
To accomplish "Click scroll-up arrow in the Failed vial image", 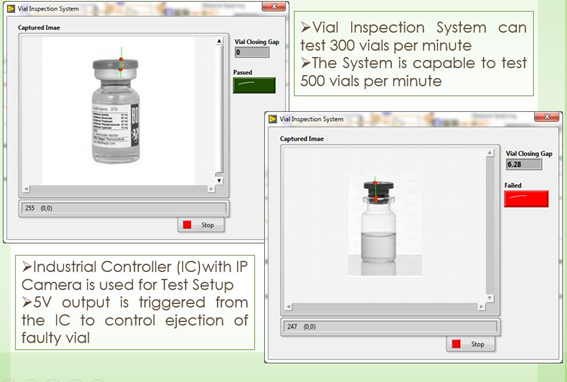I will [x=490, y=153].
